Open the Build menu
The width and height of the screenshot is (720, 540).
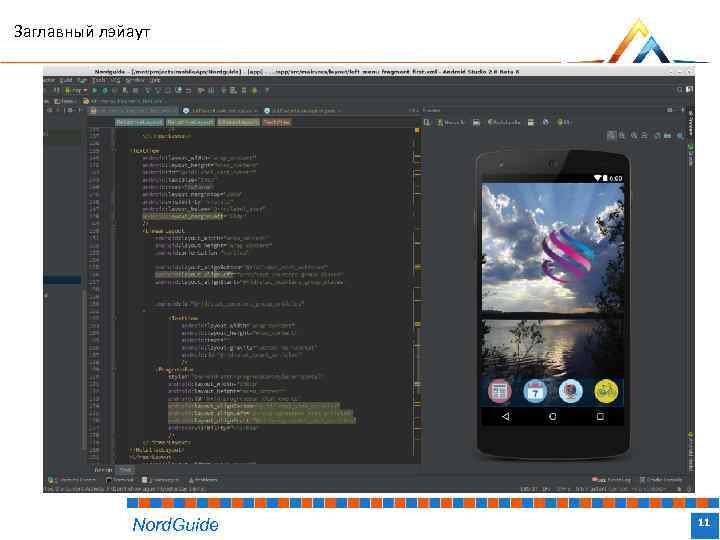point(68,80)
